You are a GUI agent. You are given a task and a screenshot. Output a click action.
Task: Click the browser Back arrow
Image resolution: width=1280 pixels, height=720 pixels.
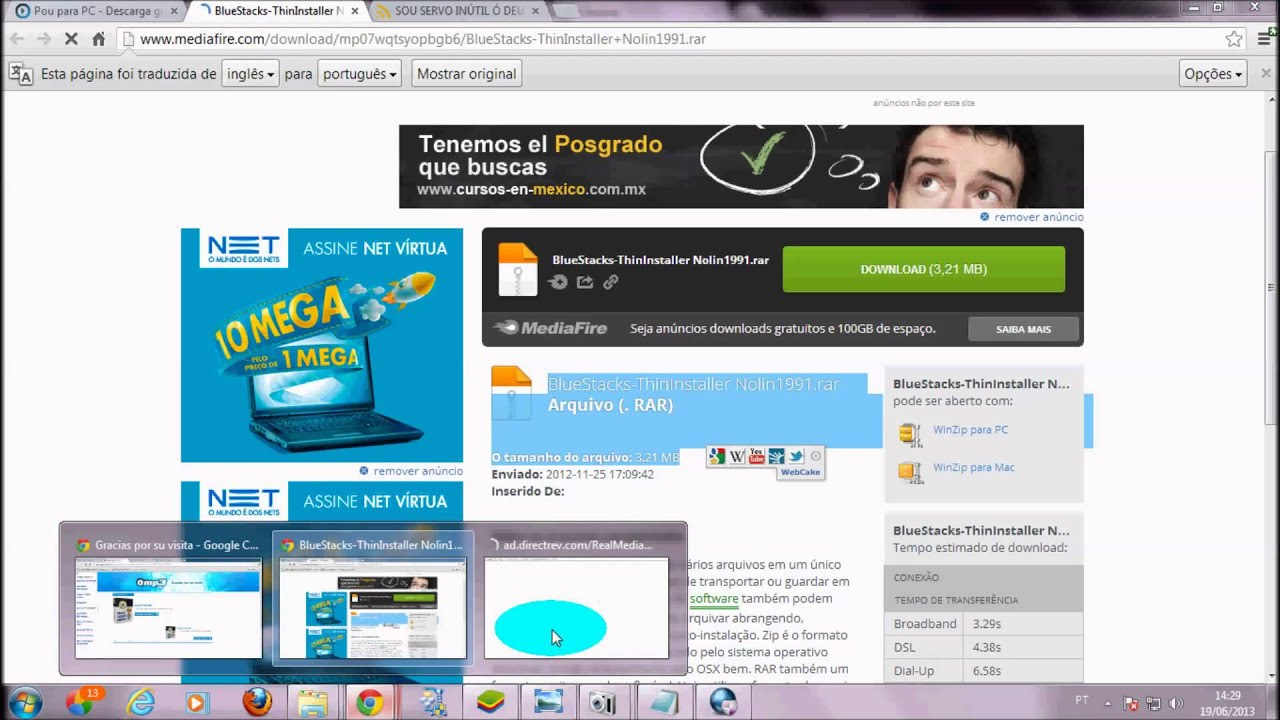(x=17, y=39)
